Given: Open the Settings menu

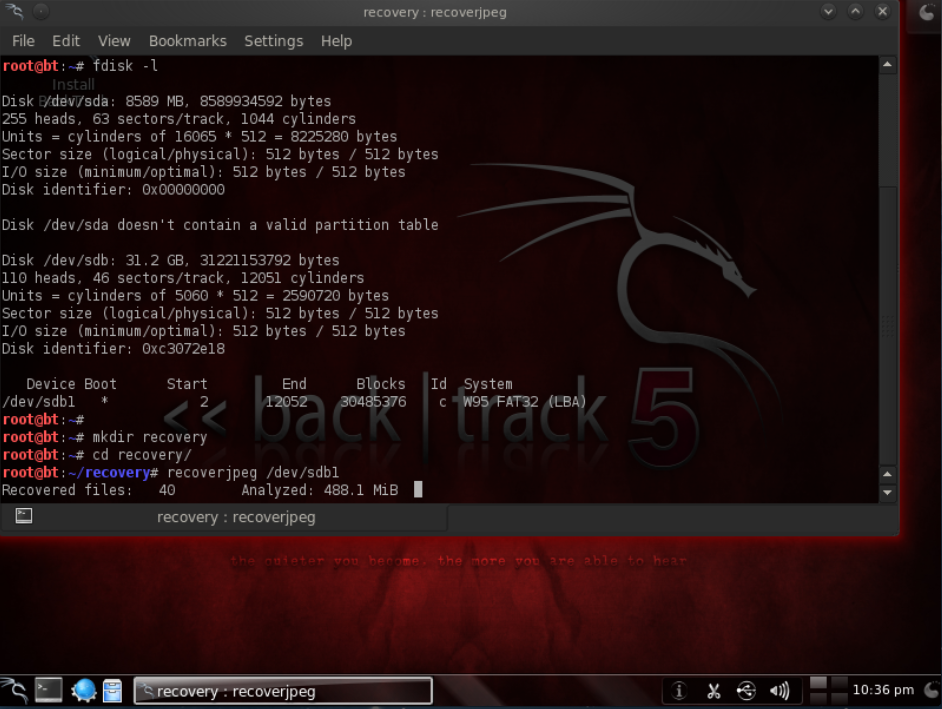Looking at the screenshot, I should 273,41.
